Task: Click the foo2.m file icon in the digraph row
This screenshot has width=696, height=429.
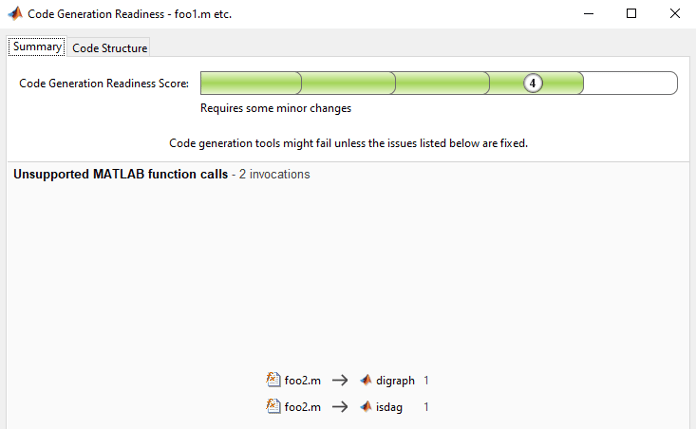Action: click(x=273, y=380)
